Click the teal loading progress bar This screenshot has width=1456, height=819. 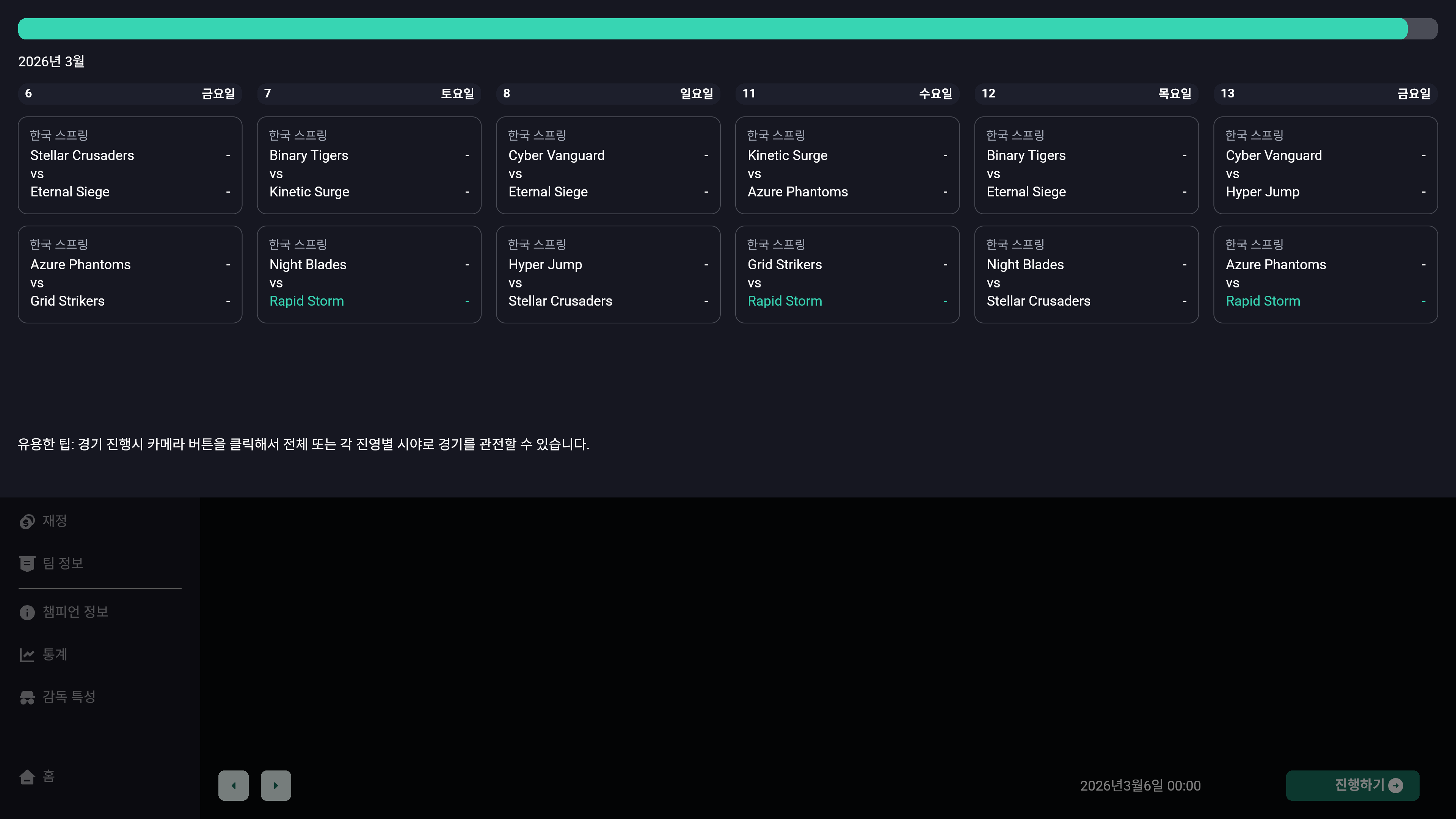[x=712, y=29]
